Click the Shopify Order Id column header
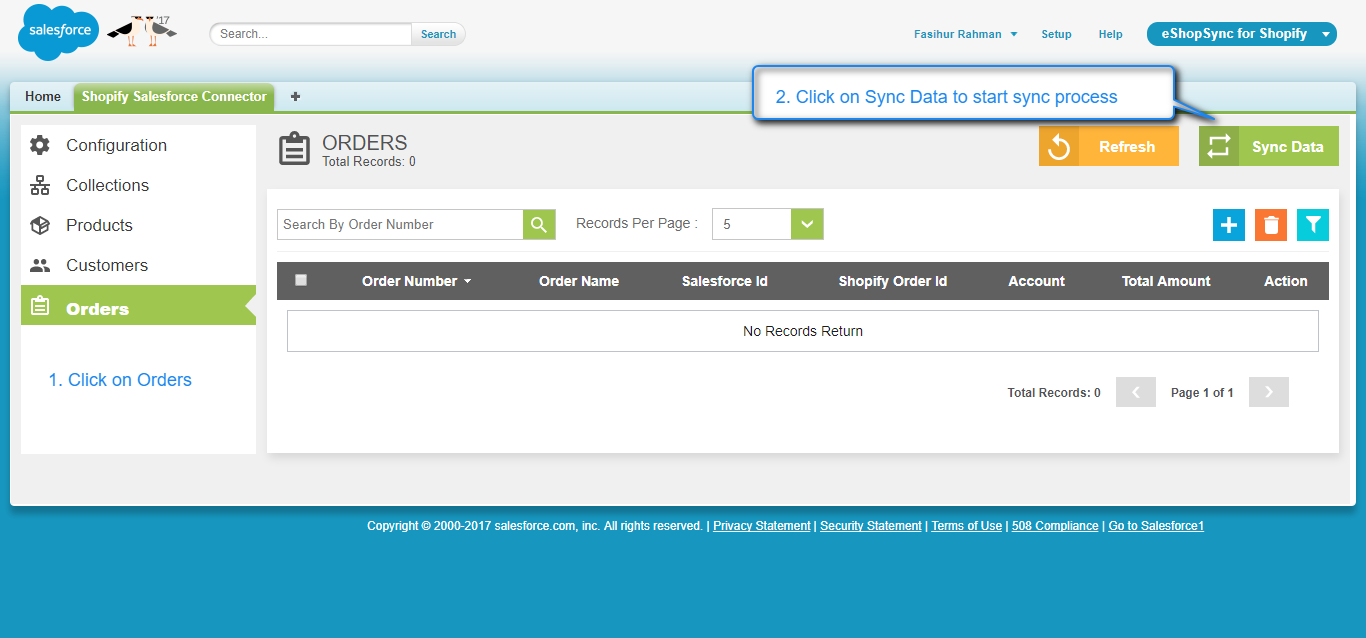 pyautogui.click(x=893, y=281)
